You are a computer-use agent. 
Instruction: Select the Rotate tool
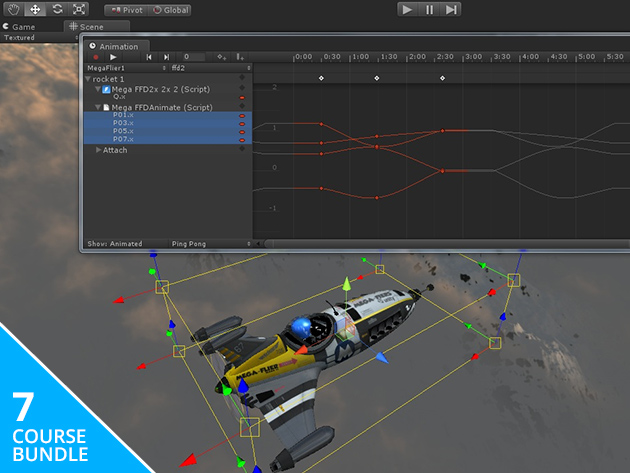tap(57, 9)
